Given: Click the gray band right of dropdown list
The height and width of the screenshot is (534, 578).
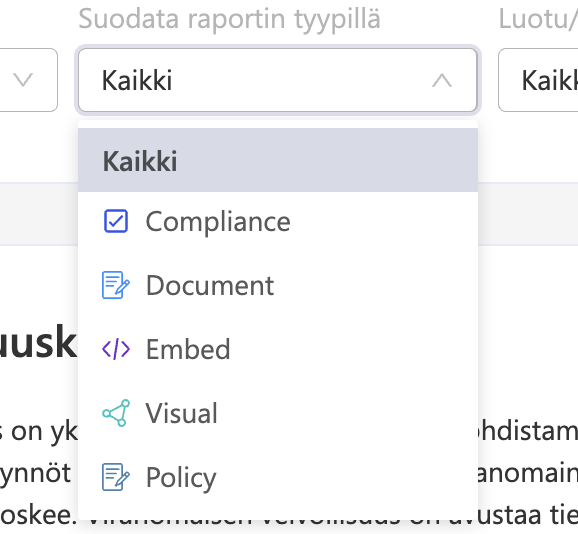Looking at the screenshot, I should pyautogui.click(x=528, y=214).
